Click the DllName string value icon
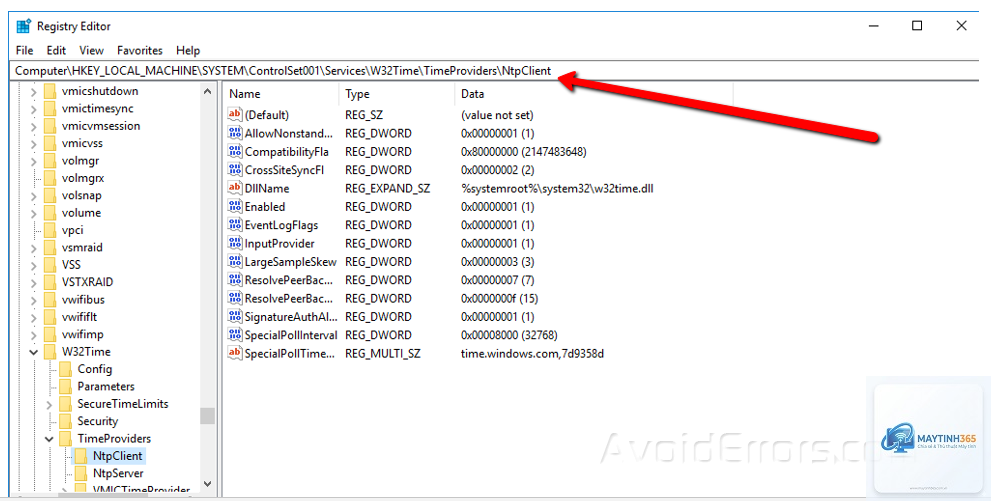This screenshot has width=991, height=501. pyautogui.click(x=235, y=188)
